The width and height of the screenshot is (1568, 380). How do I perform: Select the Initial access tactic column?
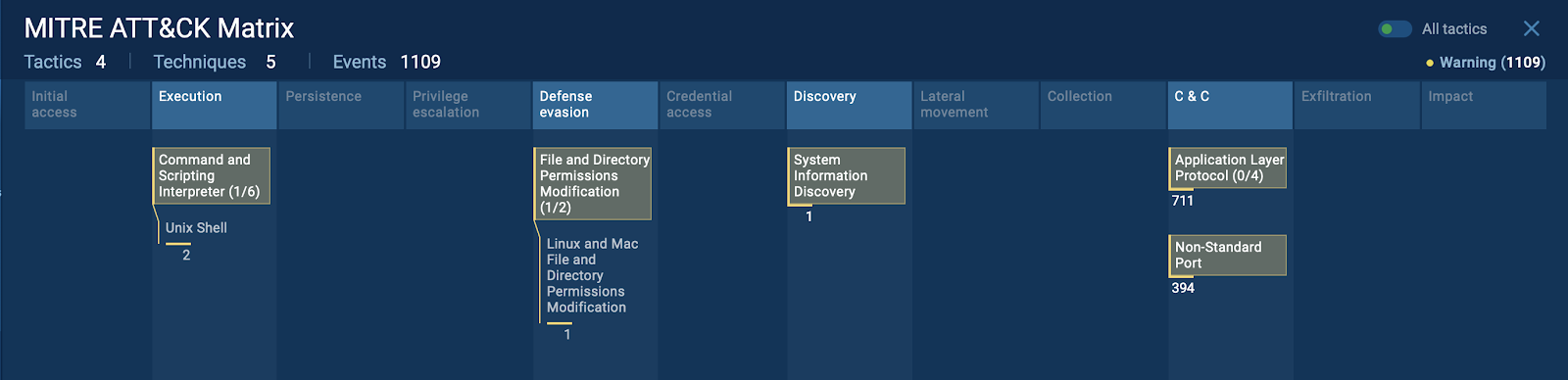point(87,105)
